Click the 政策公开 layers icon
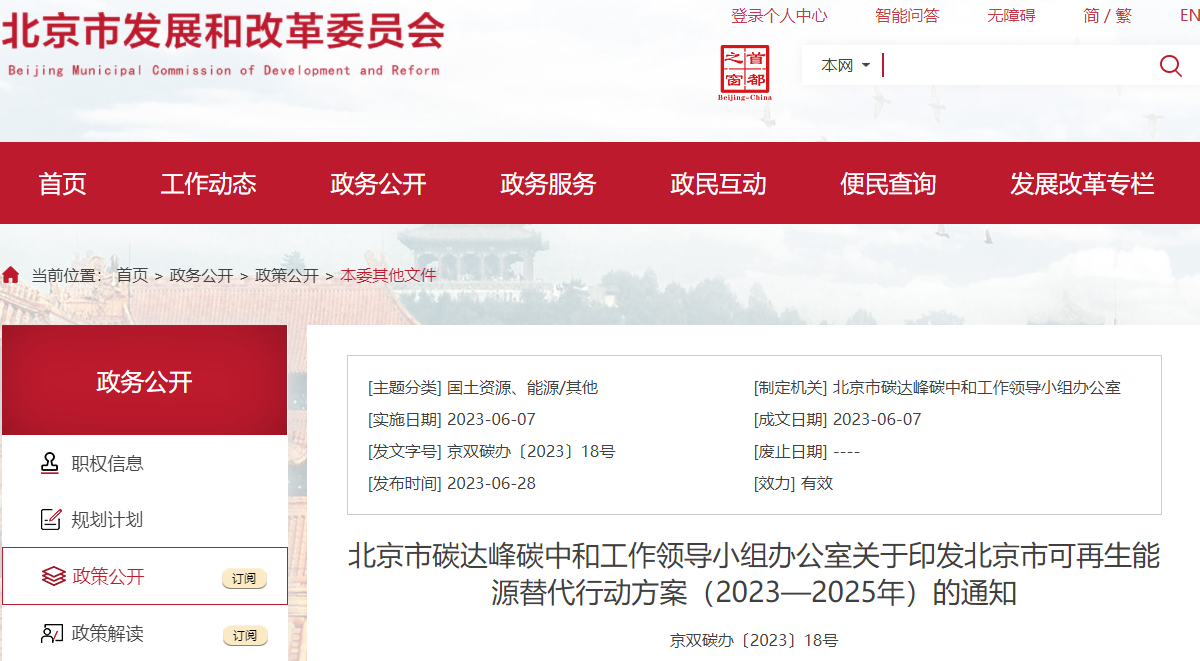 point(52,576)
